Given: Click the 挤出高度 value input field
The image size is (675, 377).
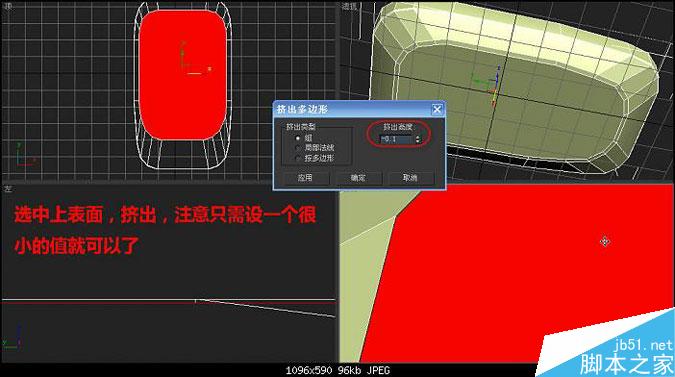Looking at the screenshot, I should click(x=396, y=139).
